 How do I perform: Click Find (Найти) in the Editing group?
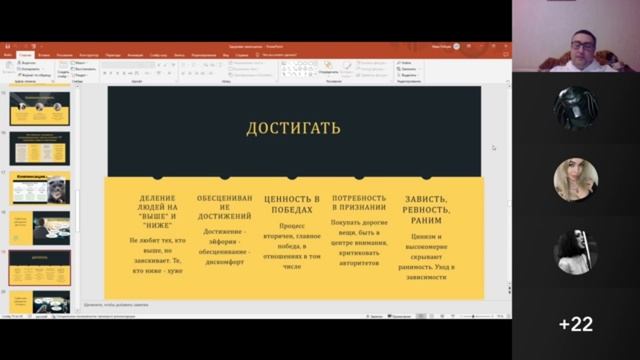tap(404, 63)
